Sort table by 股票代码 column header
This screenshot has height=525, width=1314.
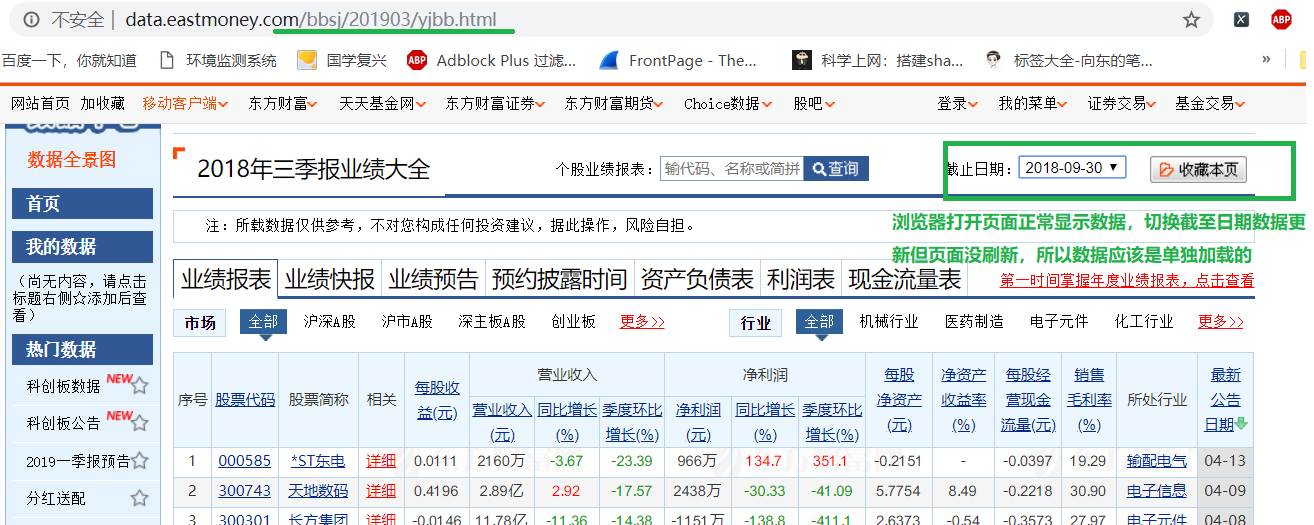(245, 399)
